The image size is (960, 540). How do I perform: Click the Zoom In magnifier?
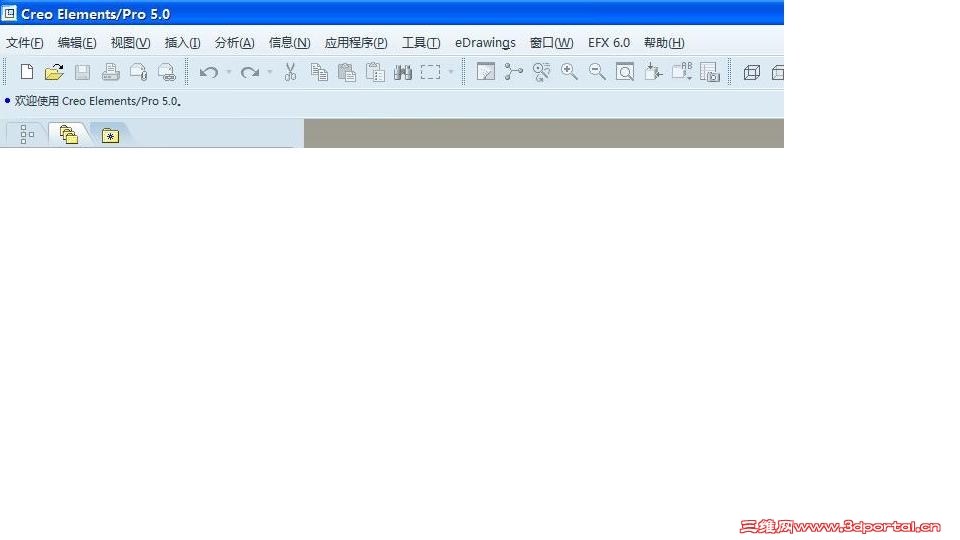click(x=569, y=72)
